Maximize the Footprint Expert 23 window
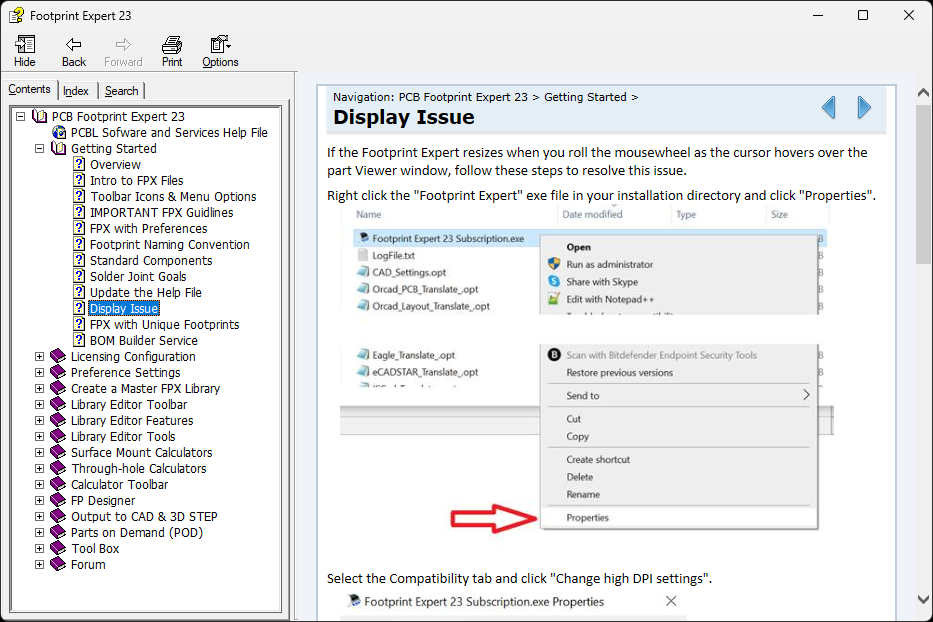The width and height of the screenshot is (933, 622). 863,15
